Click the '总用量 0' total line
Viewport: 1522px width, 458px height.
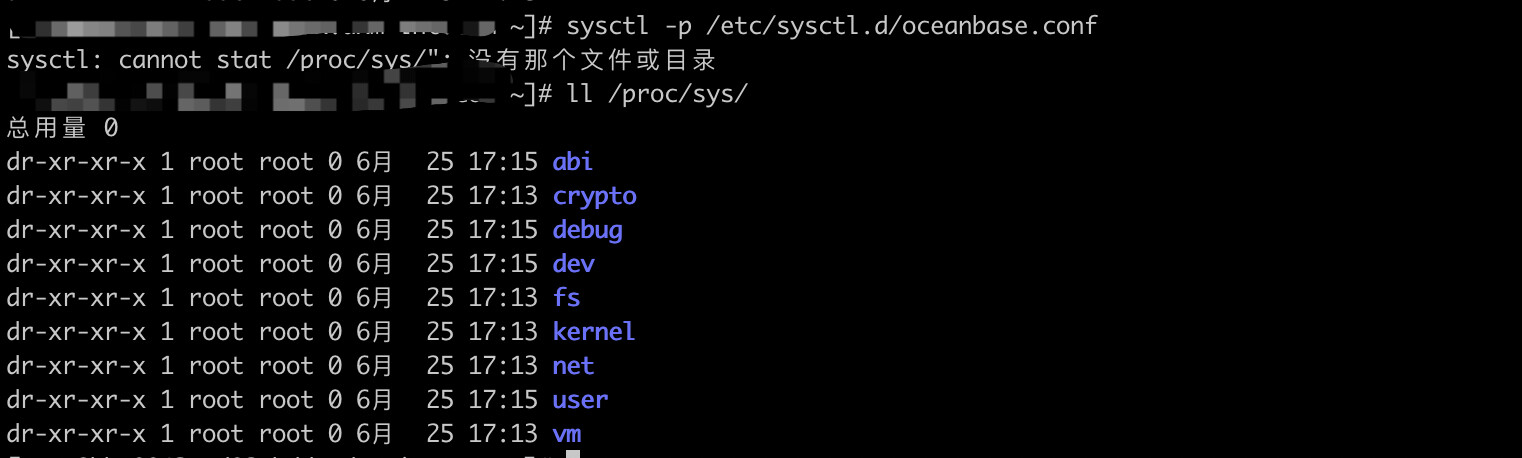point(62,127)
